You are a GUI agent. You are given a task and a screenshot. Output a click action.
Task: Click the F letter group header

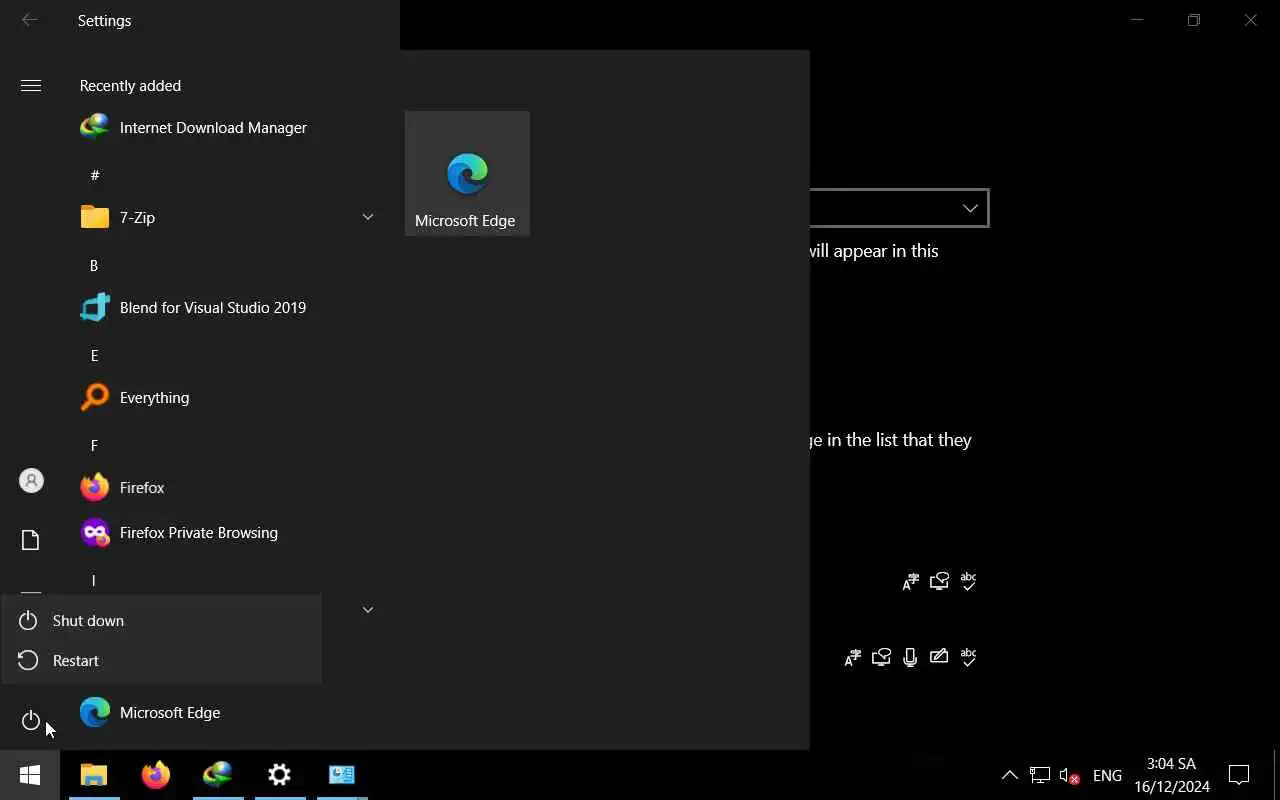click(94, 445)
